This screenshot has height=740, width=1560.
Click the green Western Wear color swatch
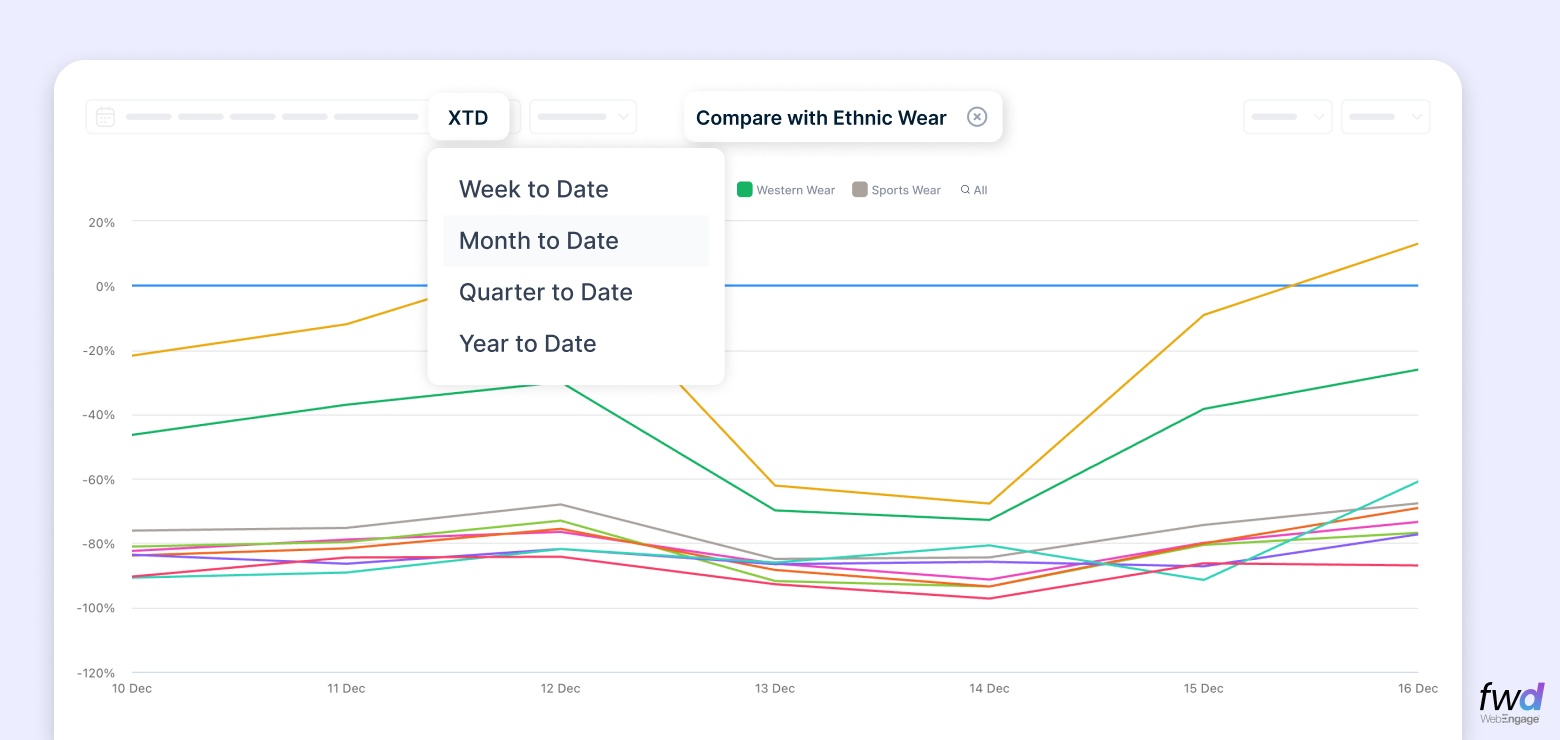click(x=744, y=189)
